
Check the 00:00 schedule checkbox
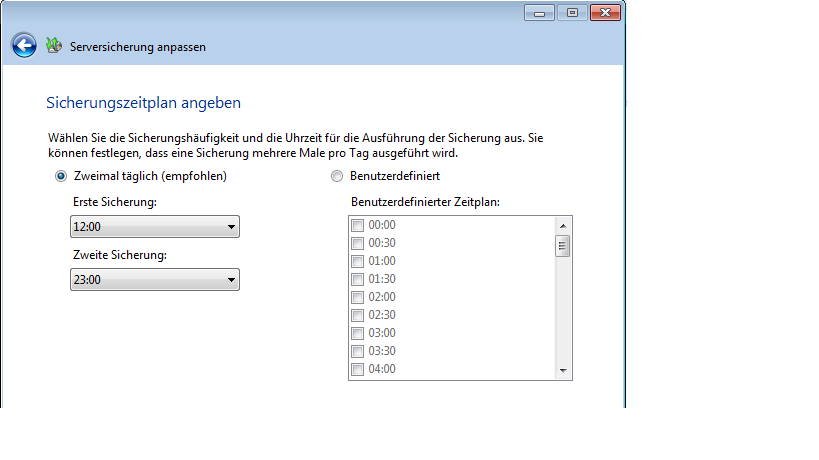(x=357, y=225)
